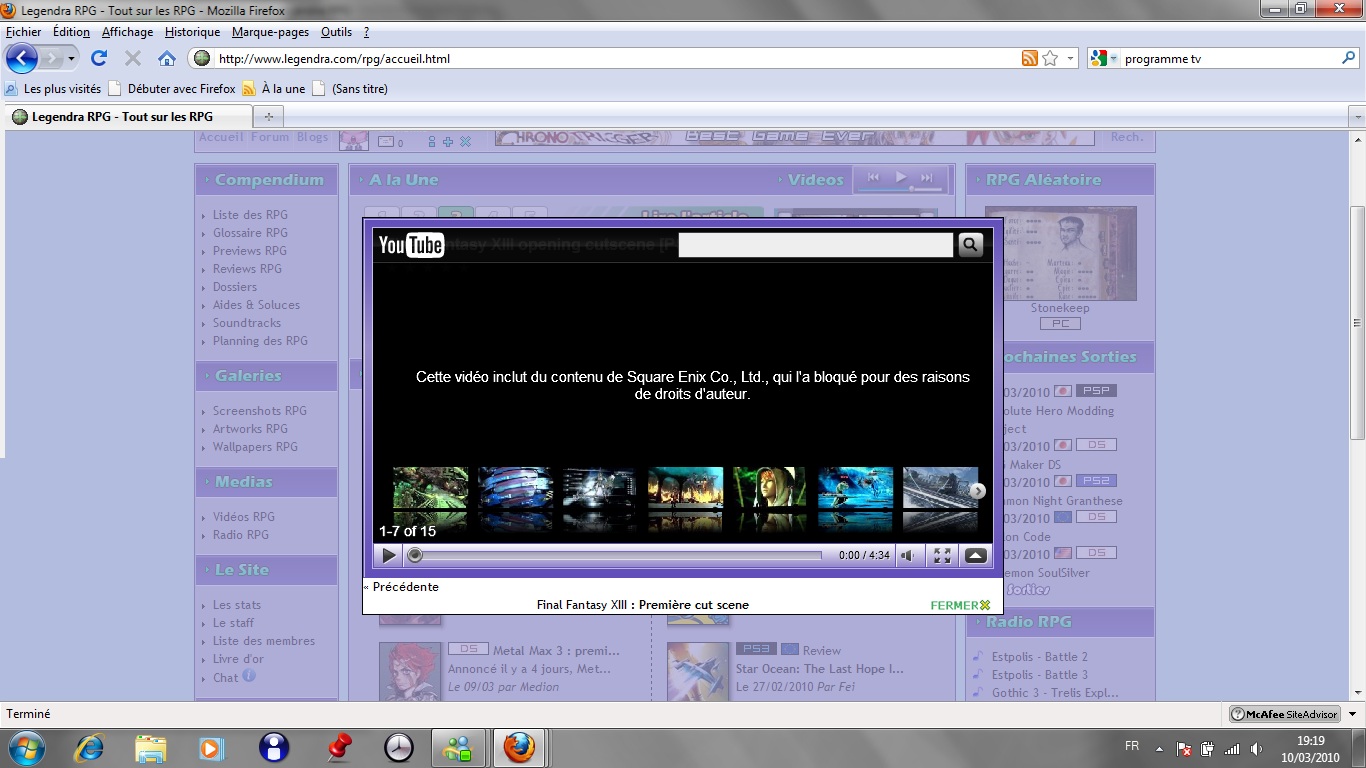Reload the page with the refresh icon

pos(99,58)
